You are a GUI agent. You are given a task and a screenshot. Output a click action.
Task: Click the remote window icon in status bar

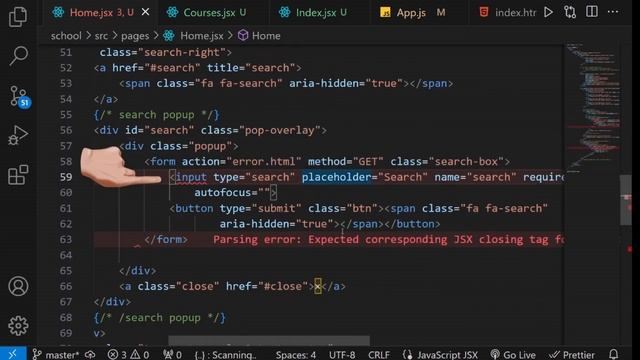tap(13, 354)
